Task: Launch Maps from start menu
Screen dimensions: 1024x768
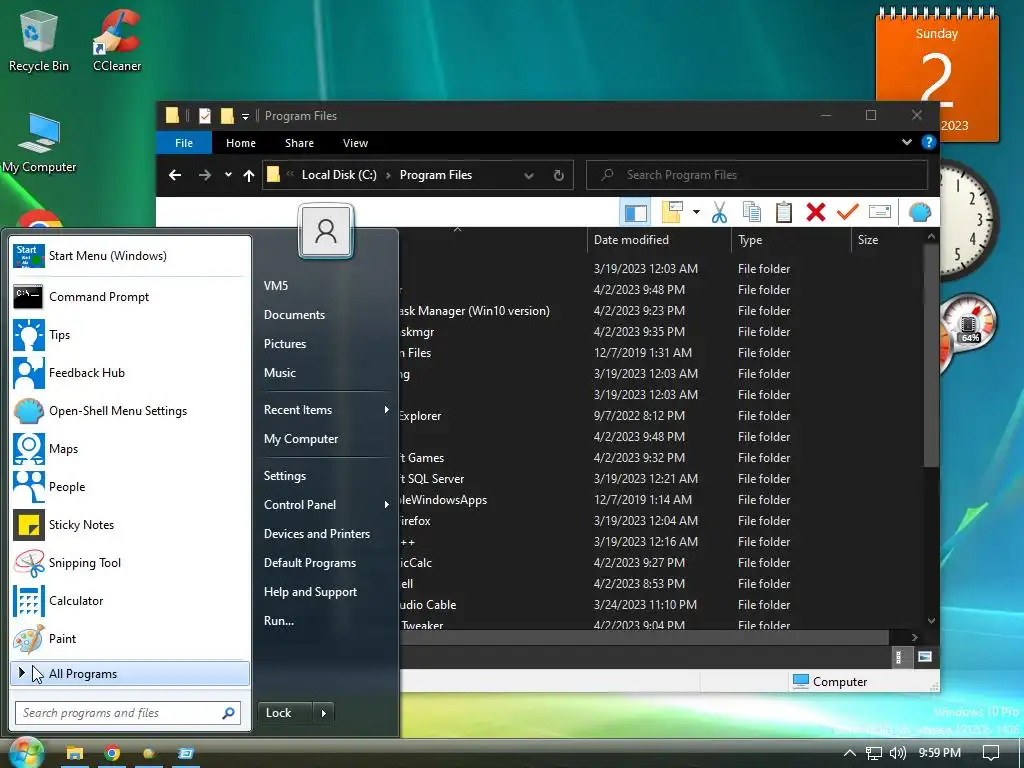Action: 130,449
